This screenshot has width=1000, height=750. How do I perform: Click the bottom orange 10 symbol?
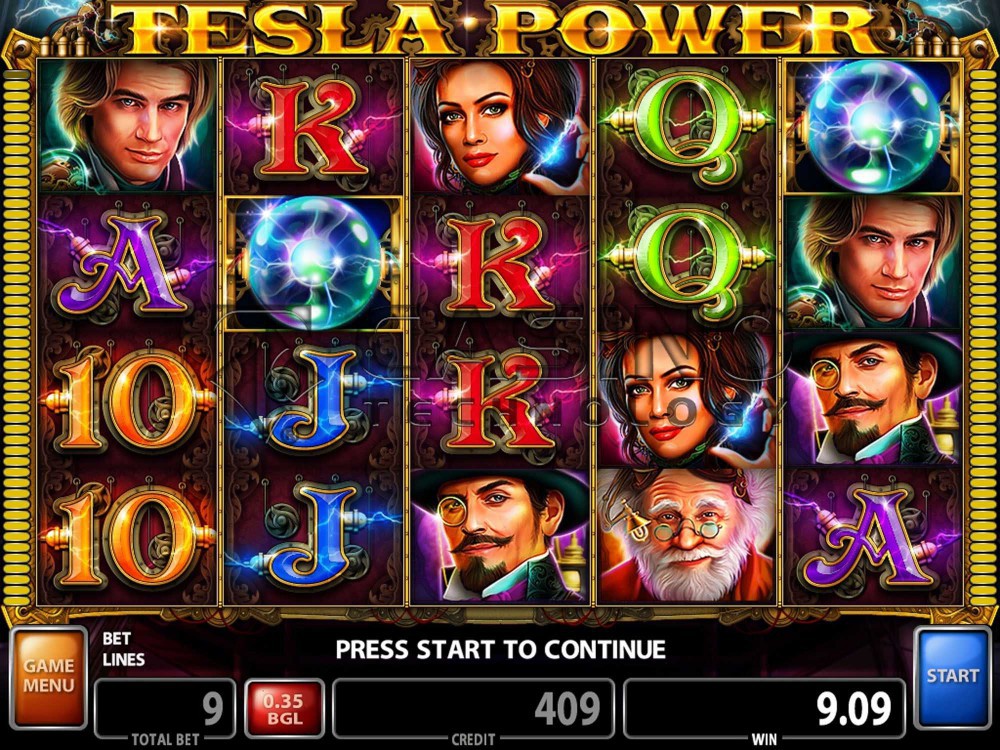tap(128, 536)
